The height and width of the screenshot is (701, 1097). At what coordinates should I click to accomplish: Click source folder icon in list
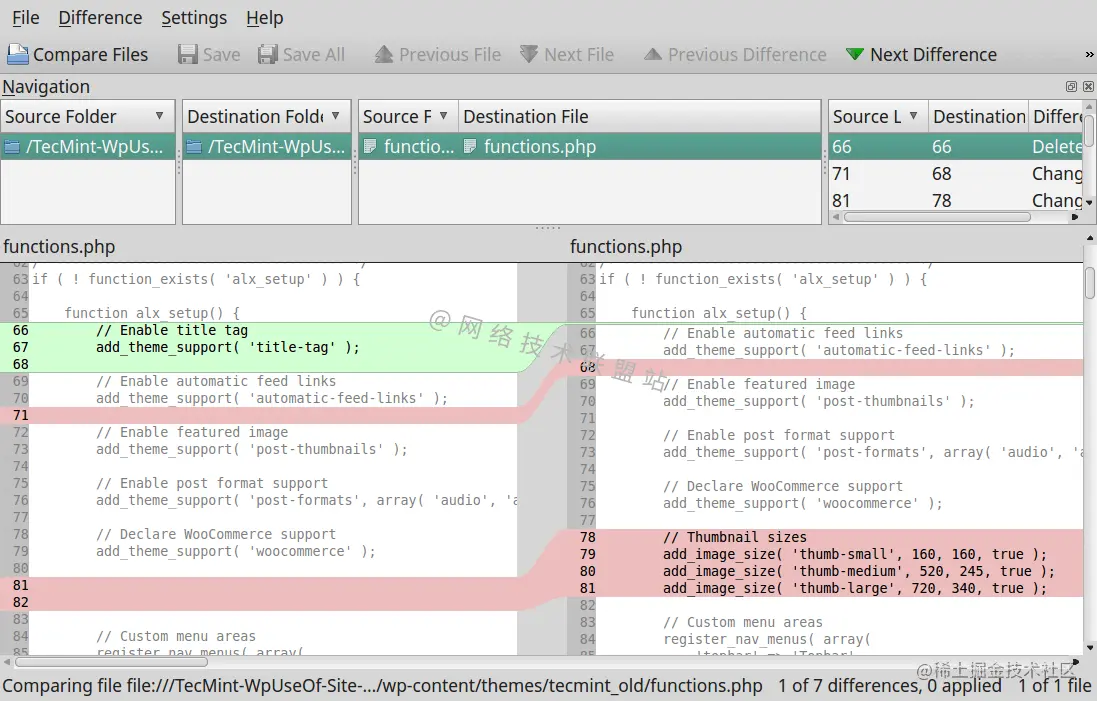coord(13,147)
